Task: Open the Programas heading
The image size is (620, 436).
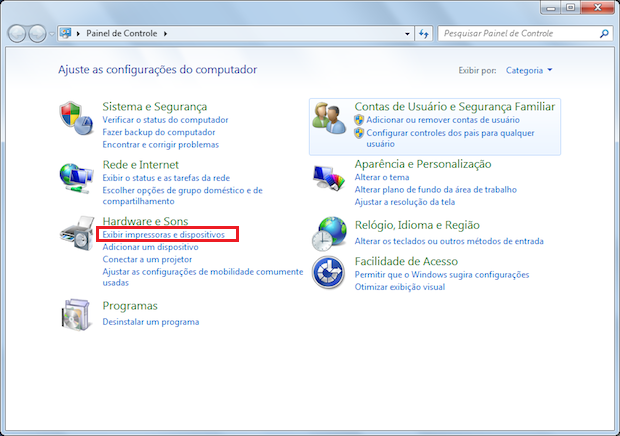Action: tap(130, 306)
